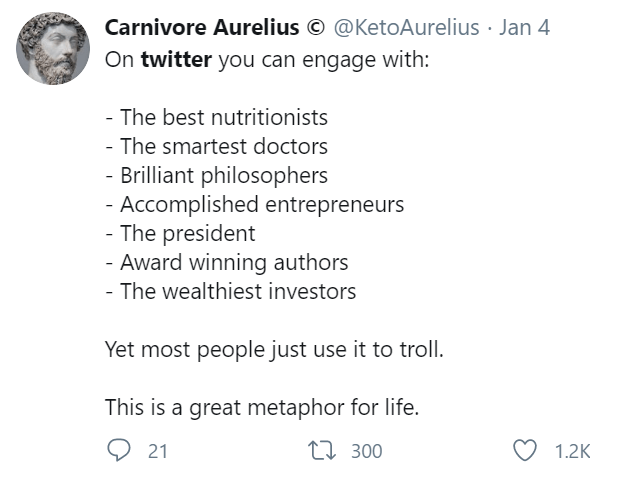Click the retweet count 300
This screenshot has width=640, height=477.
click(x=366, y=451)
